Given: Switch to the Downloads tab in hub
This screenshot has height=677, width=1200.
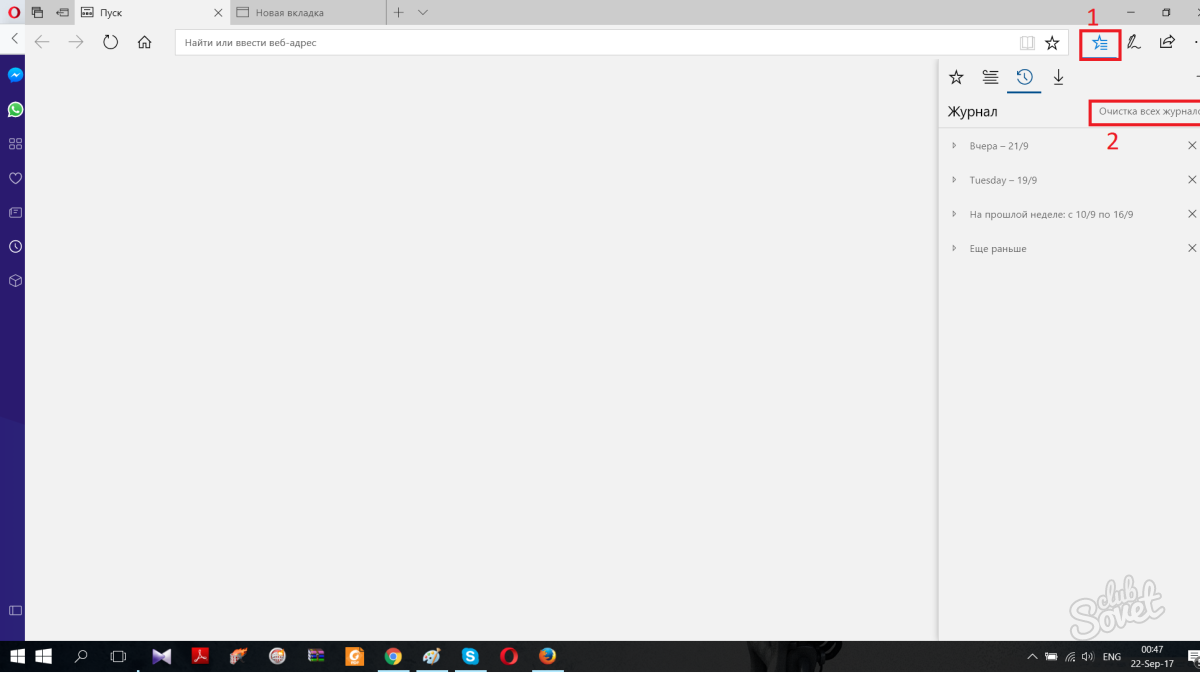Looking at the screenshot, I should point(1058,77).
